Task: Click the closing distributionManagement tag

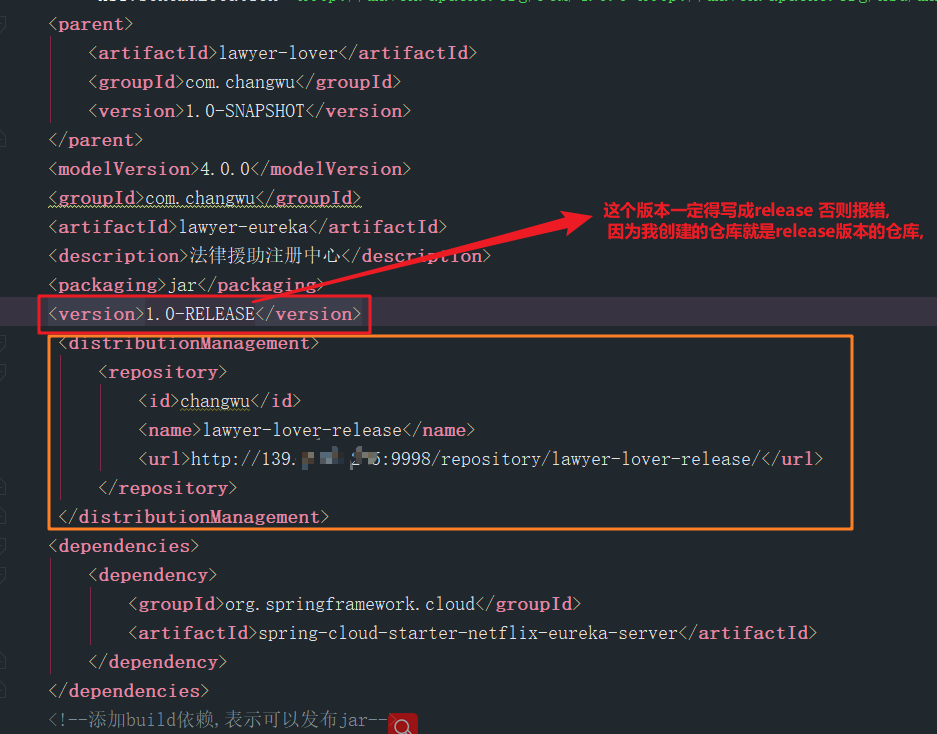Action: click(191, 516)
